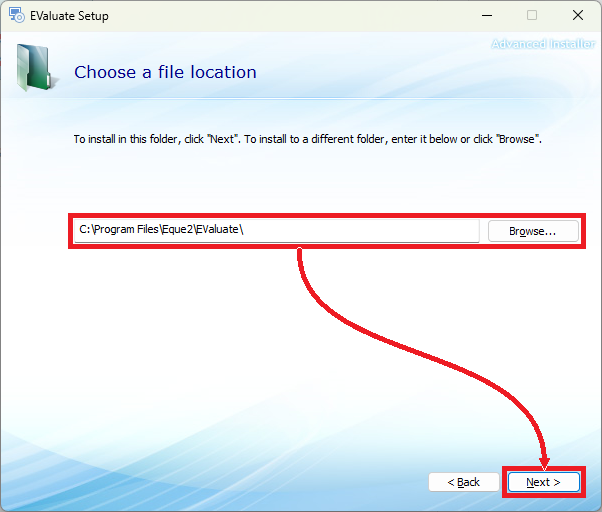Click the "EValuate Setup" title bar text
Screen dimensions: 602x512
coord(69,16)
